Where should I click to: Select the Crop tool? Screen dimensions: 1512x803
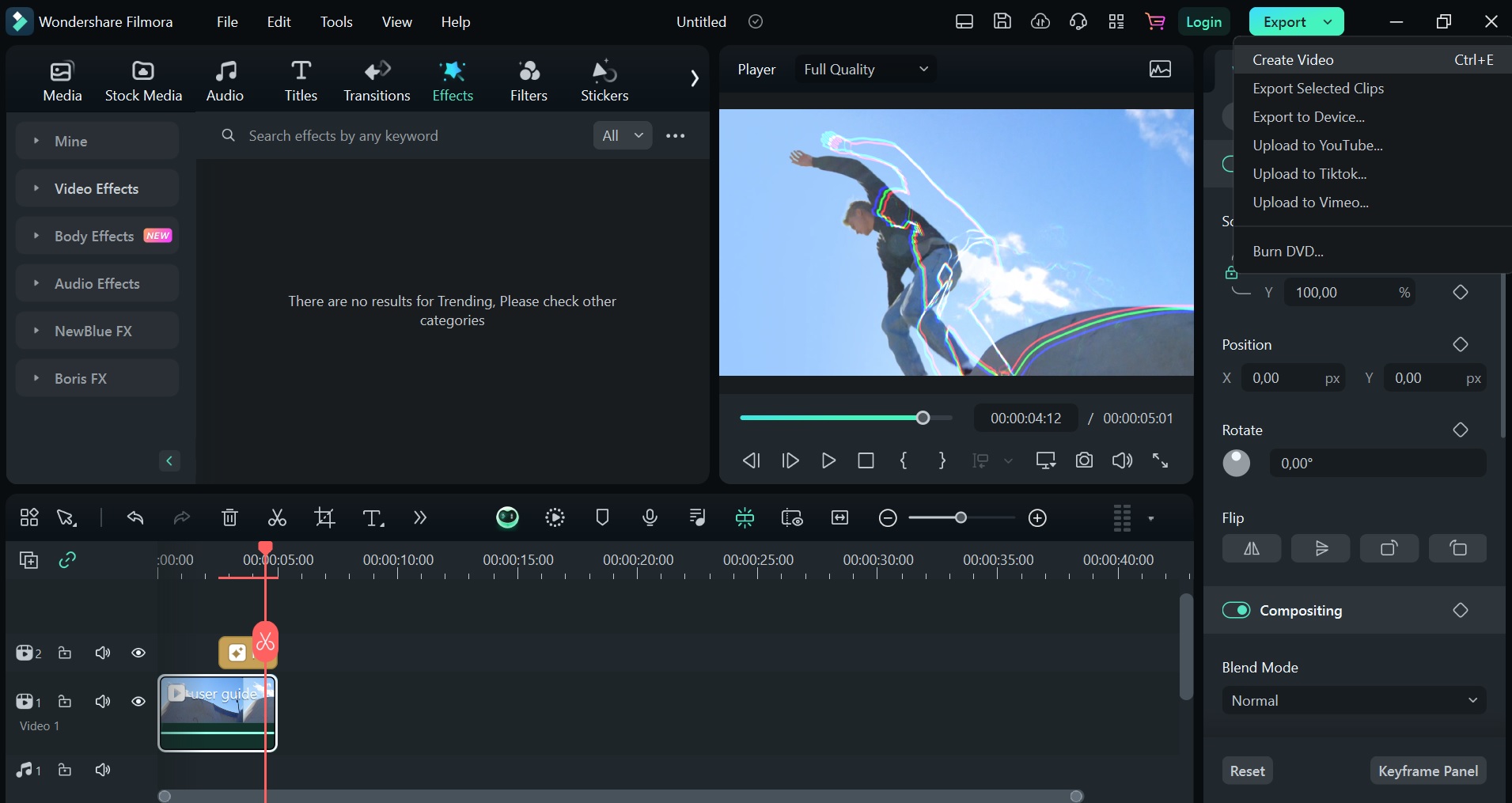pyautogui.click(x=324, y=518)
